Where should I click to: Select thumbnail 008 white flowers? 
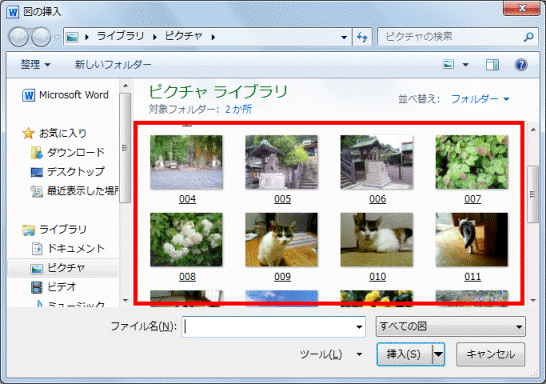point(187,240)
